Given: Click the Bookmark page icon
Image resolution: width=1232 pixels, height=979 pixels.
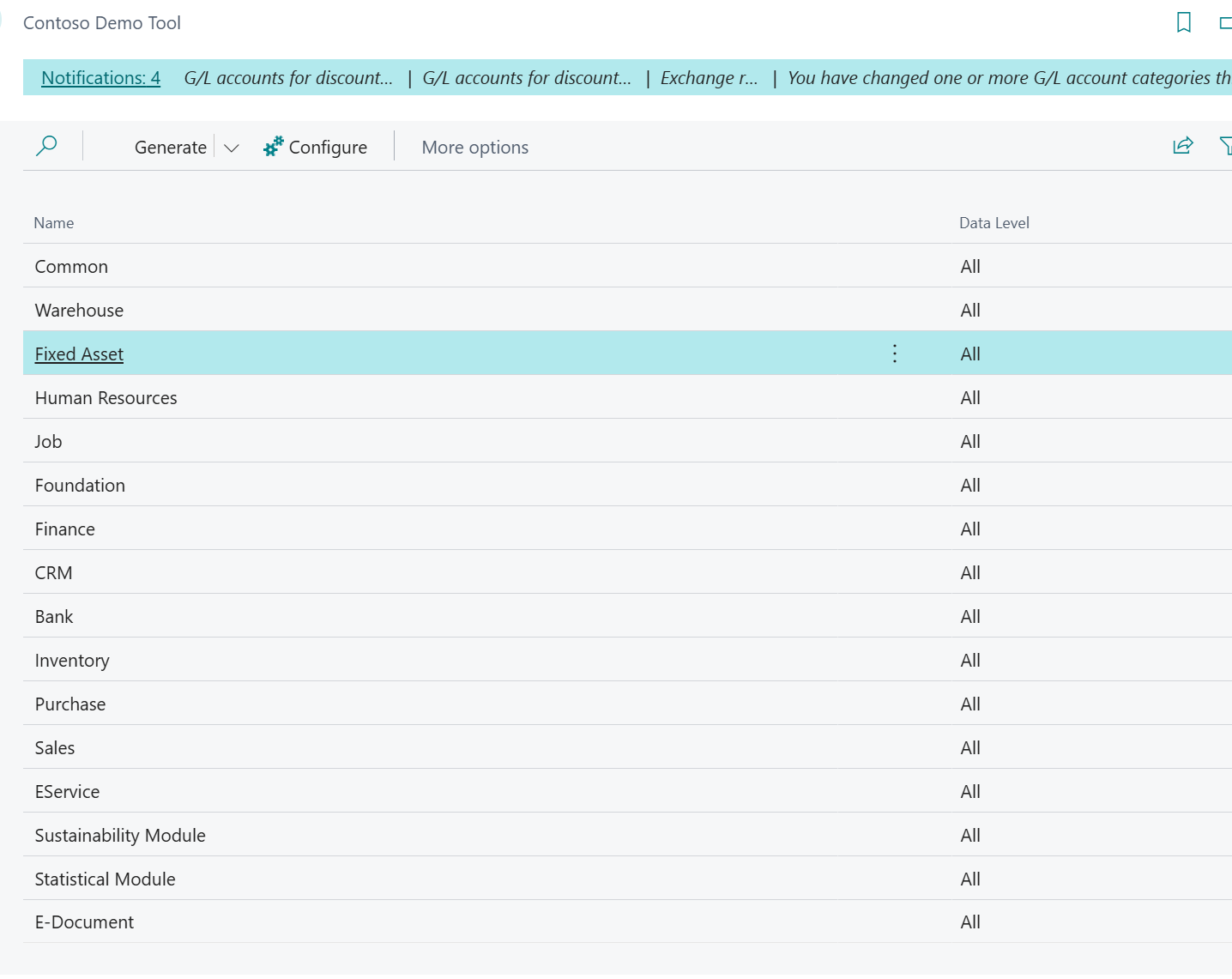Looking at the screenshot, I should coord(1184,22).
